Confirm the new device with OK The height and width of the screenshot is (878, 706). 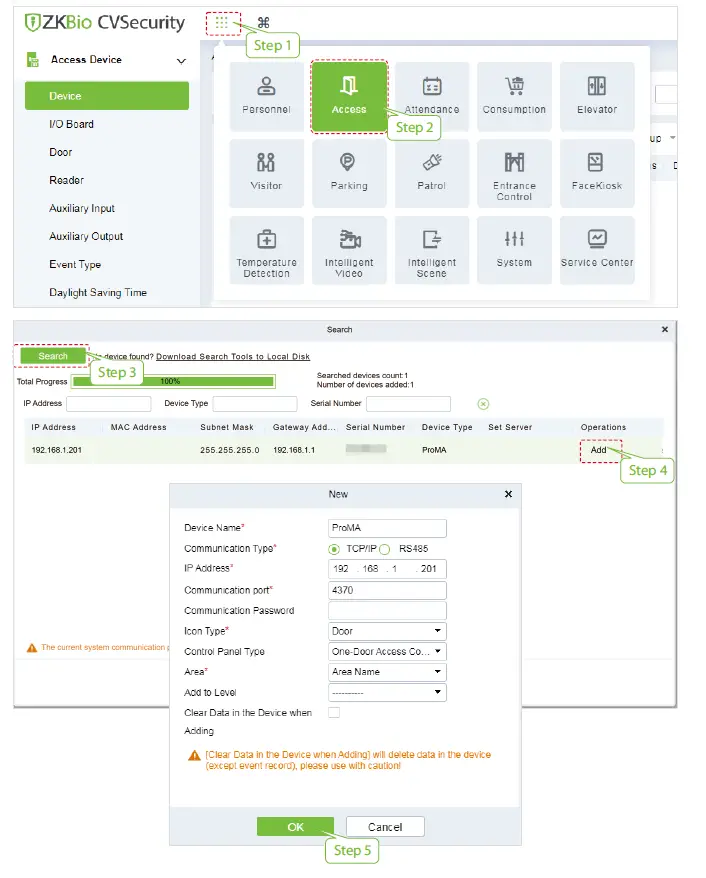295,826
